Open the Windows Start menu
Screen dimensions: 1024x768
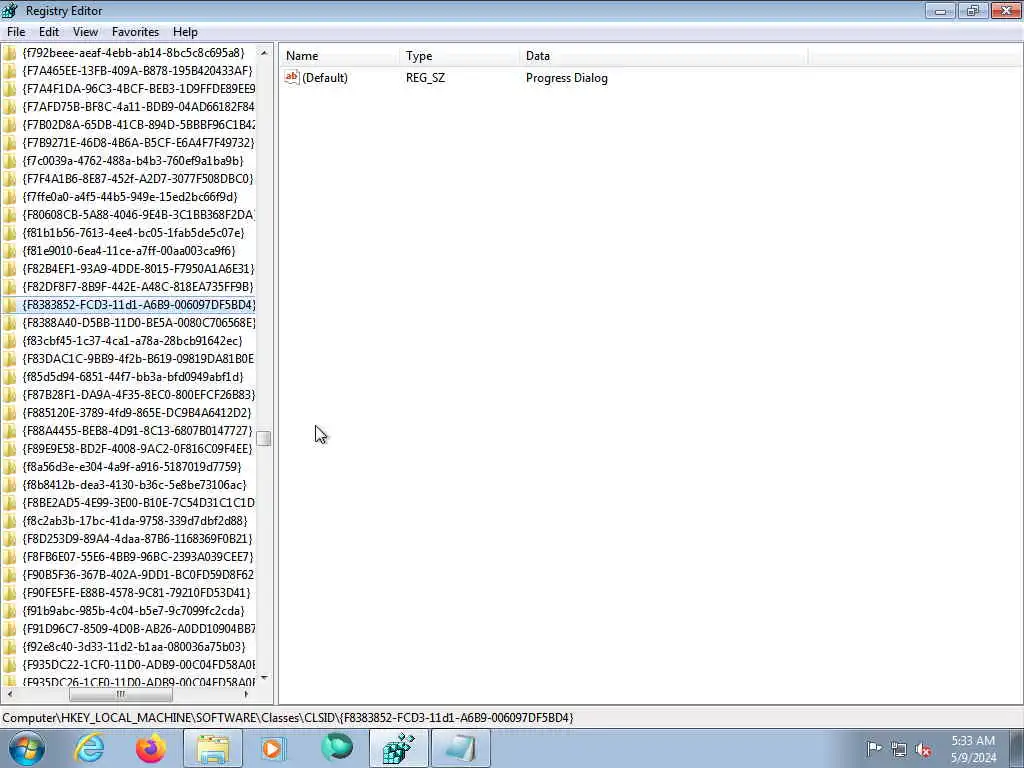pos(27,748)
